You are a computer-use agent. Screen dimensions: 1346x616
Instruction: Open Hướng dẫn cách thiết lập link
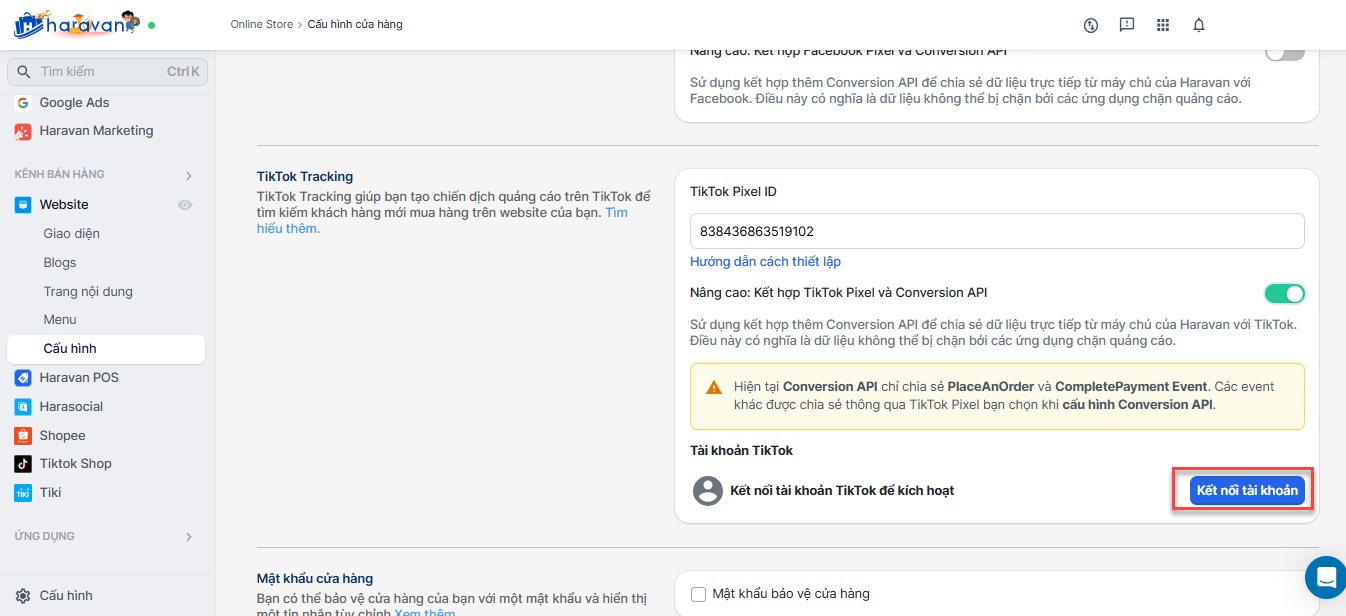765,261
